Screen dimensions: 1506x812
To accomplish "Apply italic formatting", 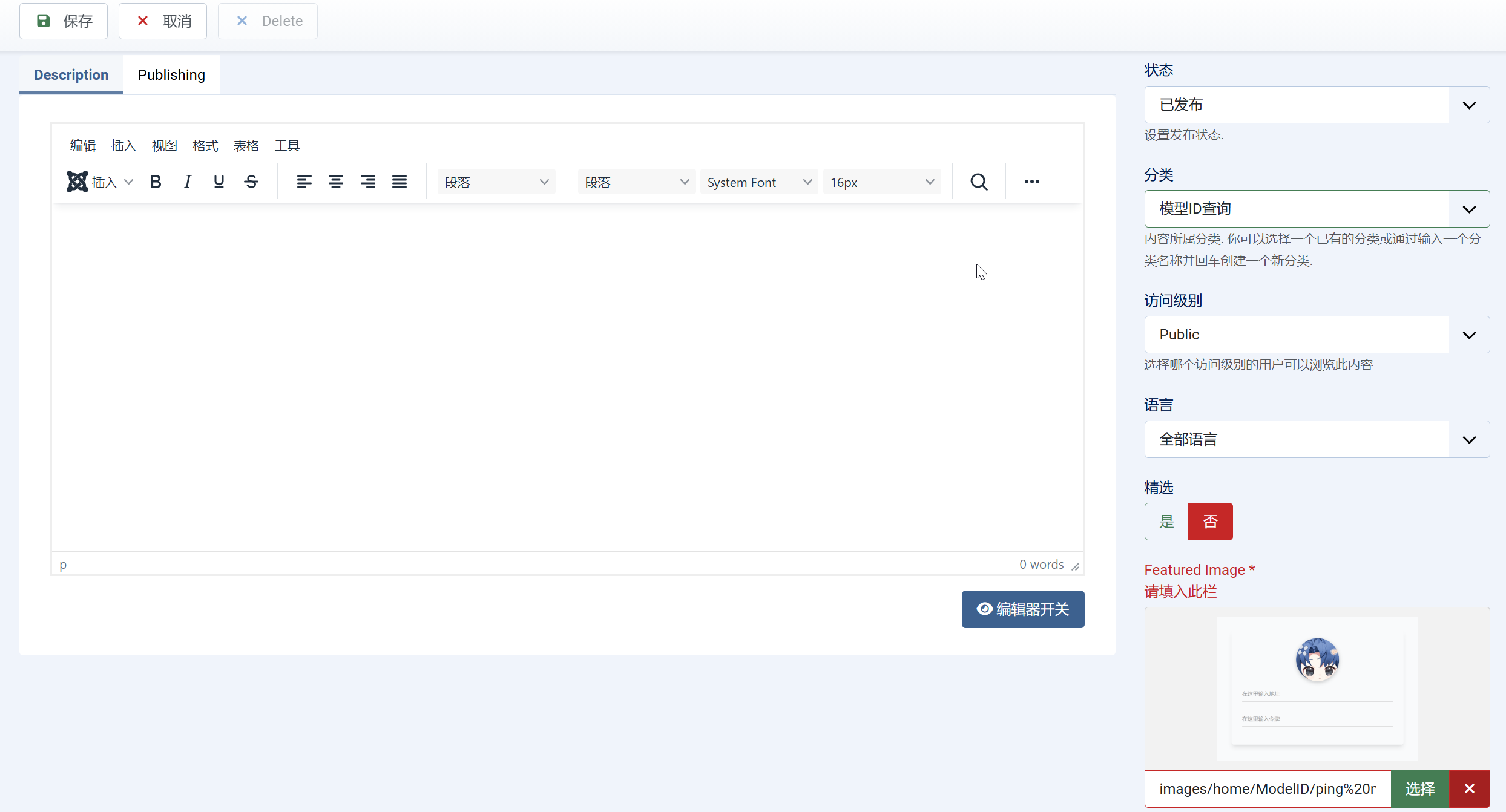I will coord(188,182).
